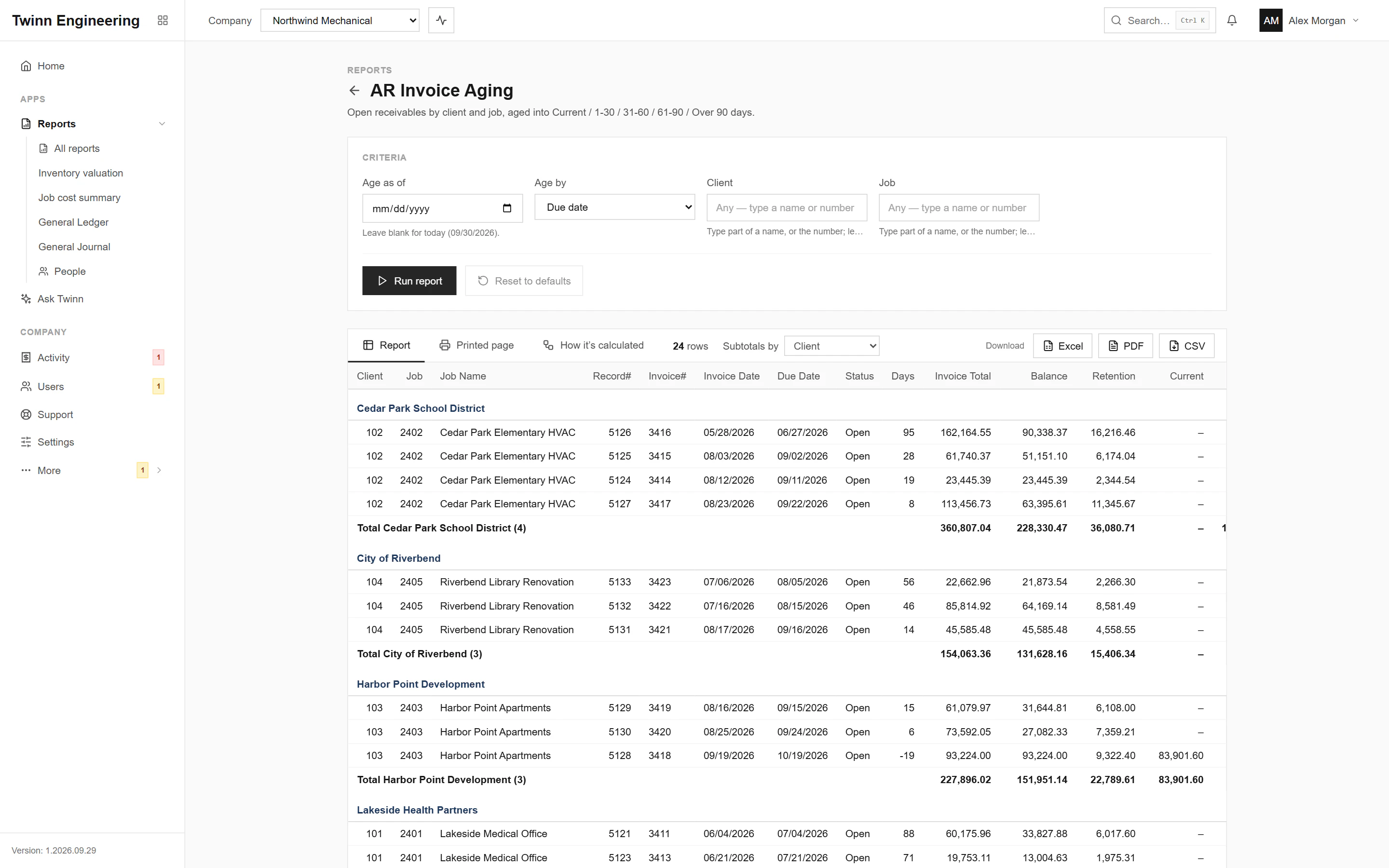Click the Invoice Date column header

pos(731,376)
